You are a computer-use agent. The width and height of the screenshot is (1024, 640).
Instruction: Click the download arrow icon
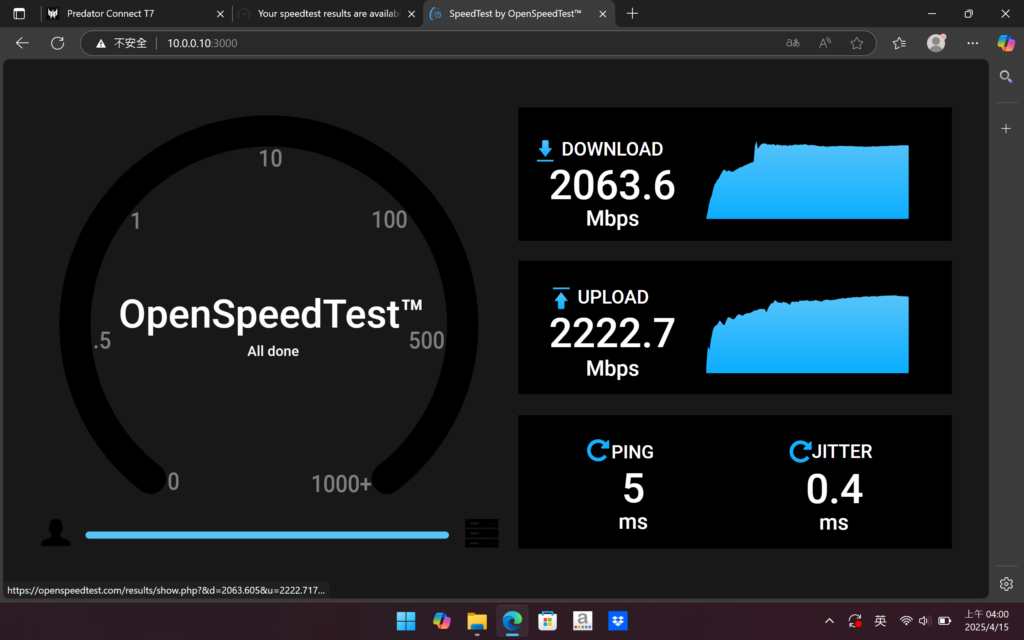click(x=545, y=150)
